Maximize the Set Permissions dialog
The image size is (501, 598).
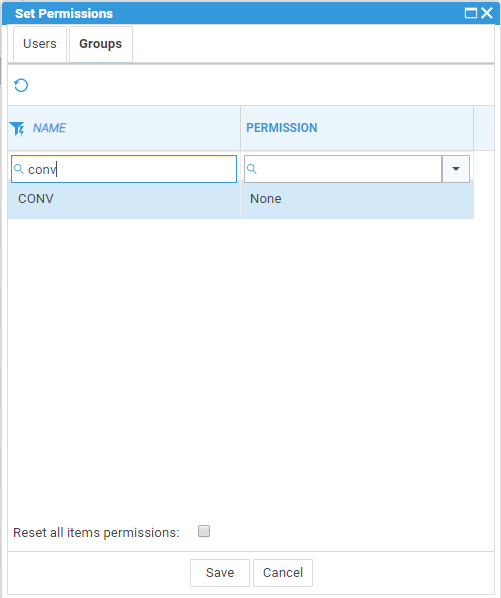click(x=471, y=13)
